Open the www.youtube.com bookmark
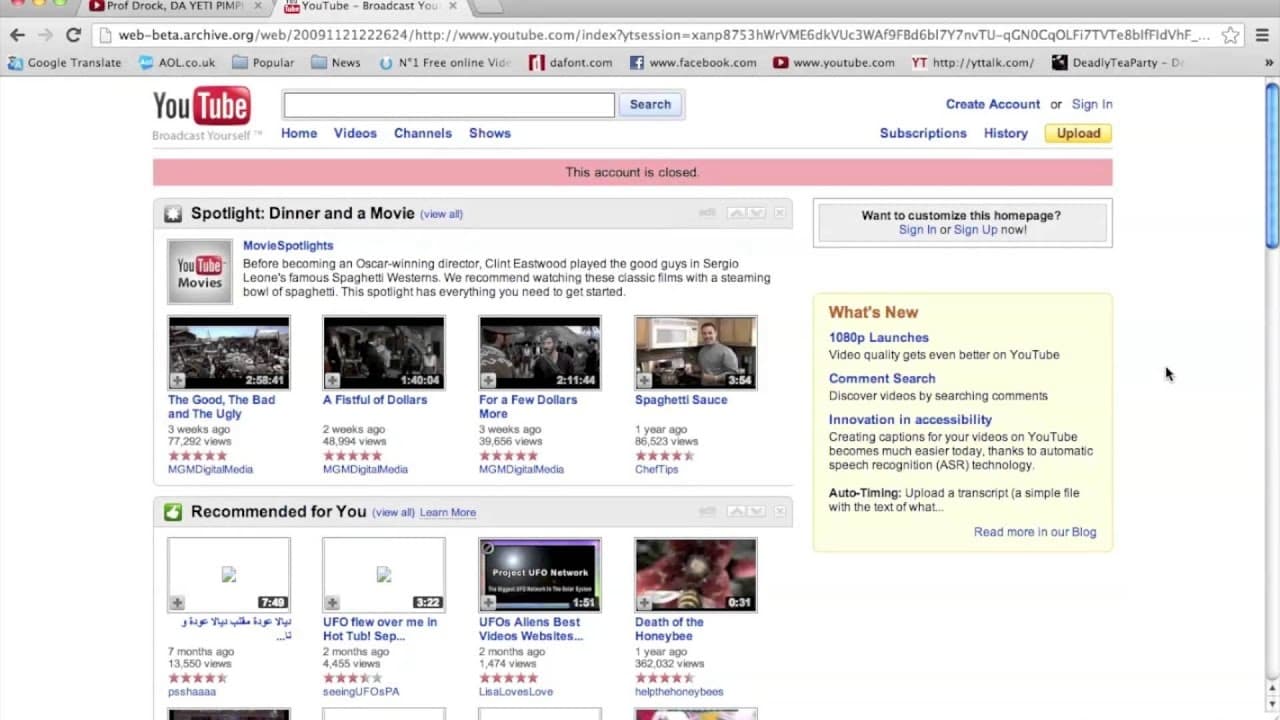This screenshot has height=720, width=1280. click(x=834, y=63)
